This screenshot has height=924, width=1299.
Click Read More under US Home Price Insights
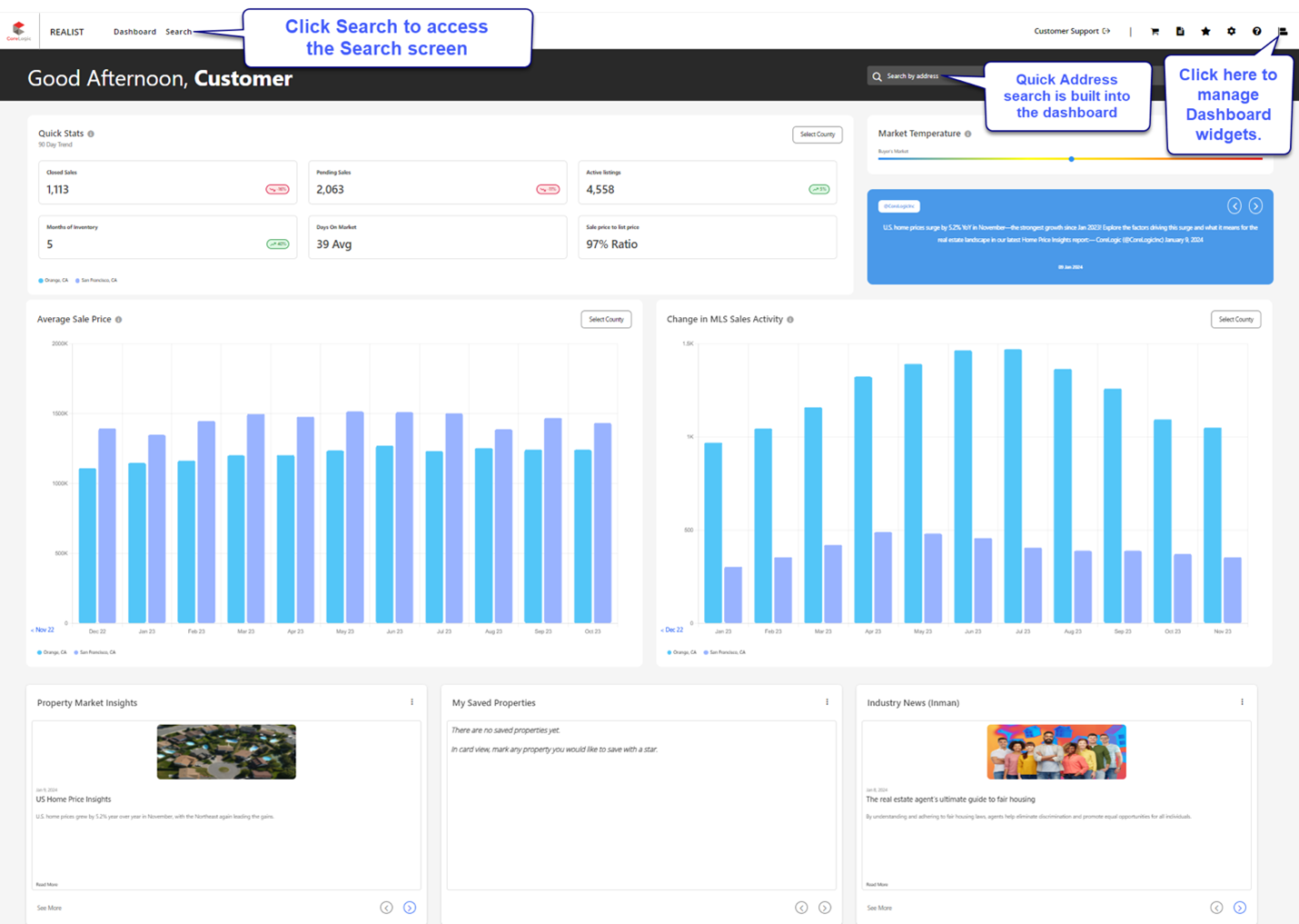click(x=46, y=884)
